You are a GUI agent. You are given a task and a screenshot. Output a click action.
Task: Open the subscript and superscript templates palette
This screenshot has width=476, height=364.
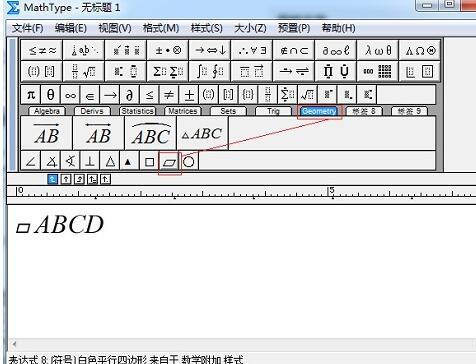[x=126, y=71]
